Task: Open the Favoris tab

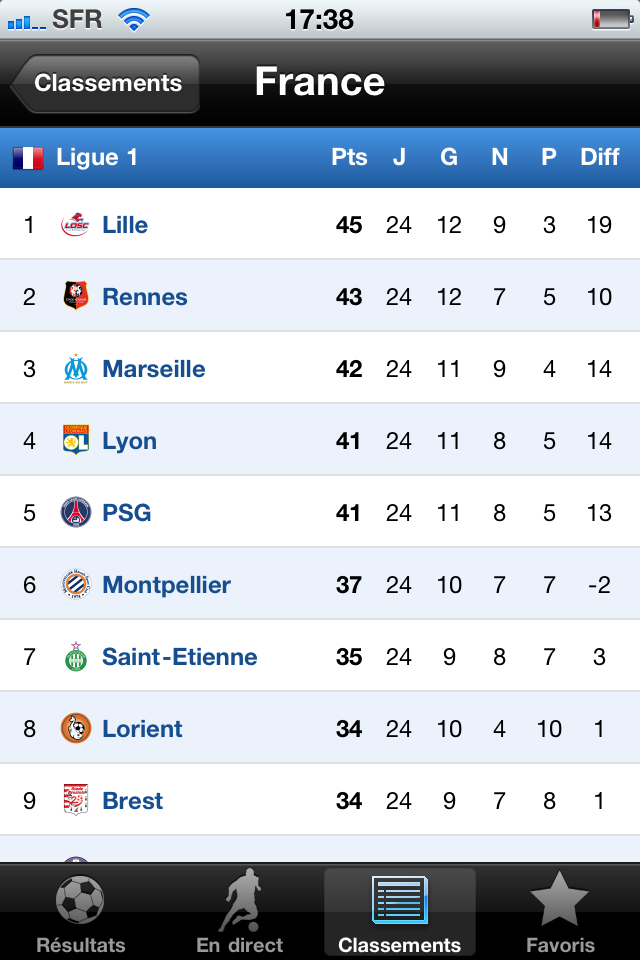Action: point(560,912)
